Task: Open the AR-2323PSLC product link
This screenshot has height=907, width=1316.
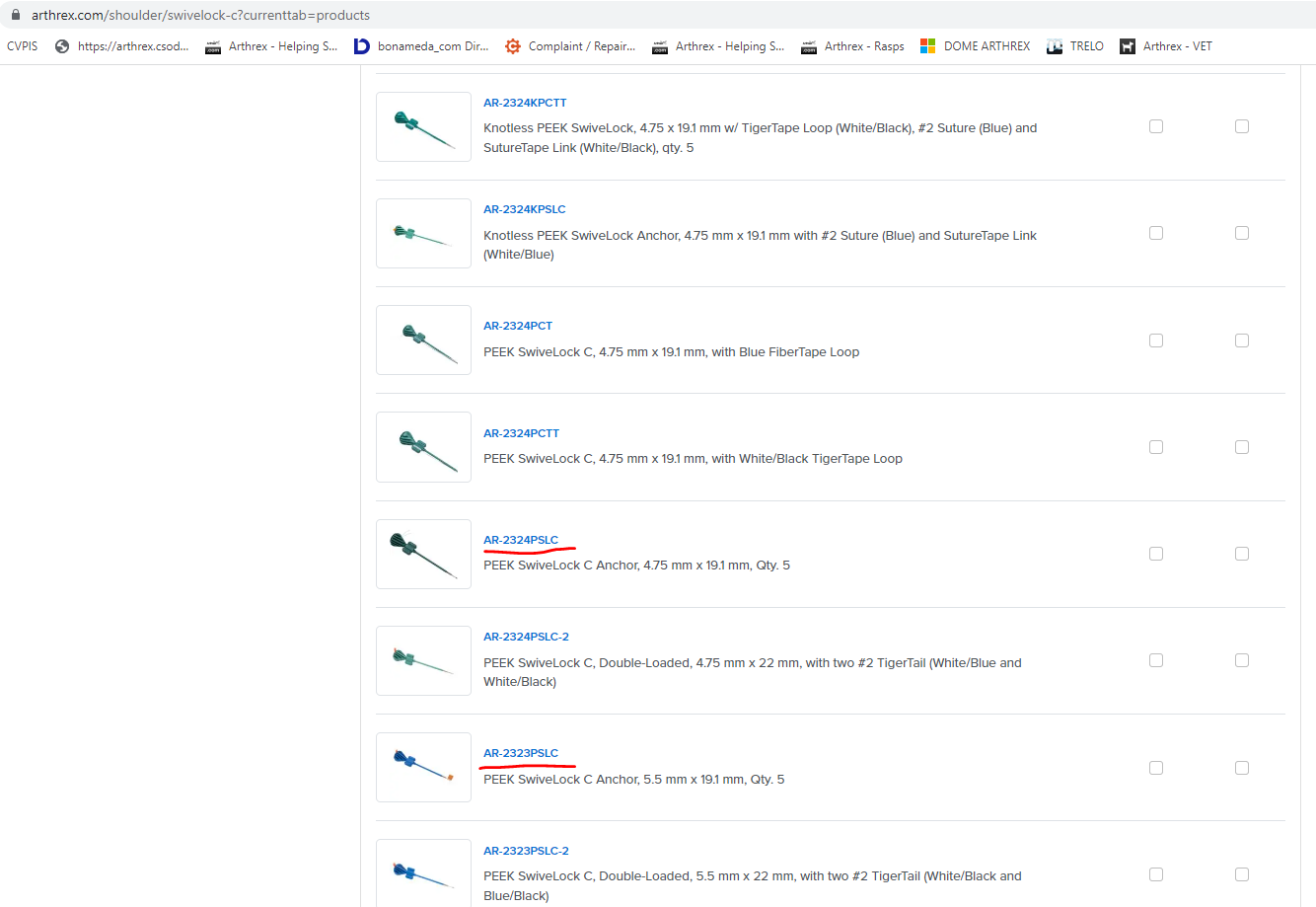Action: pos(521,753)
